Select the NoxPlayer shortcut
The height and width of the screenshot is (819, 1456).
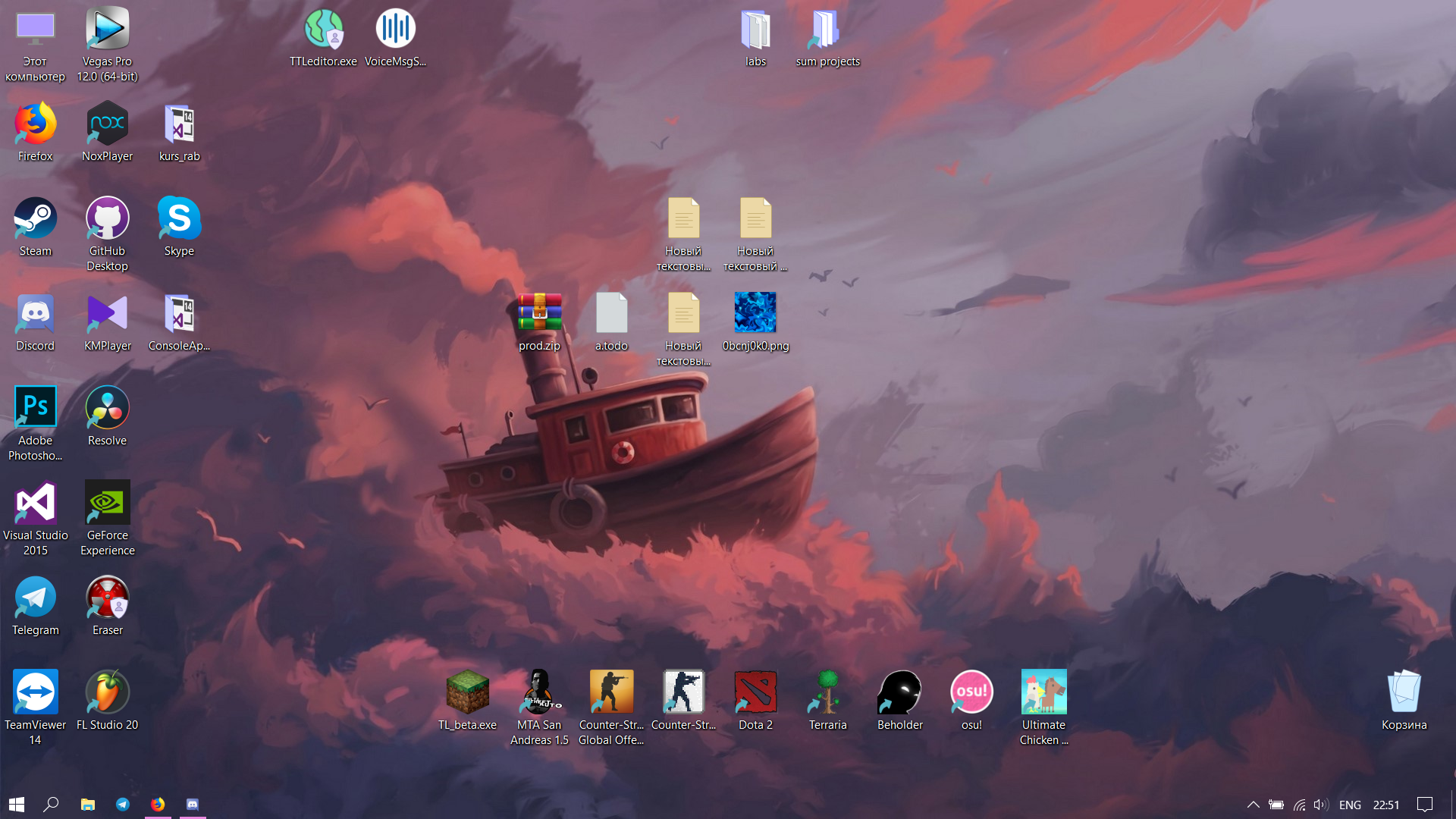(107, 133)
